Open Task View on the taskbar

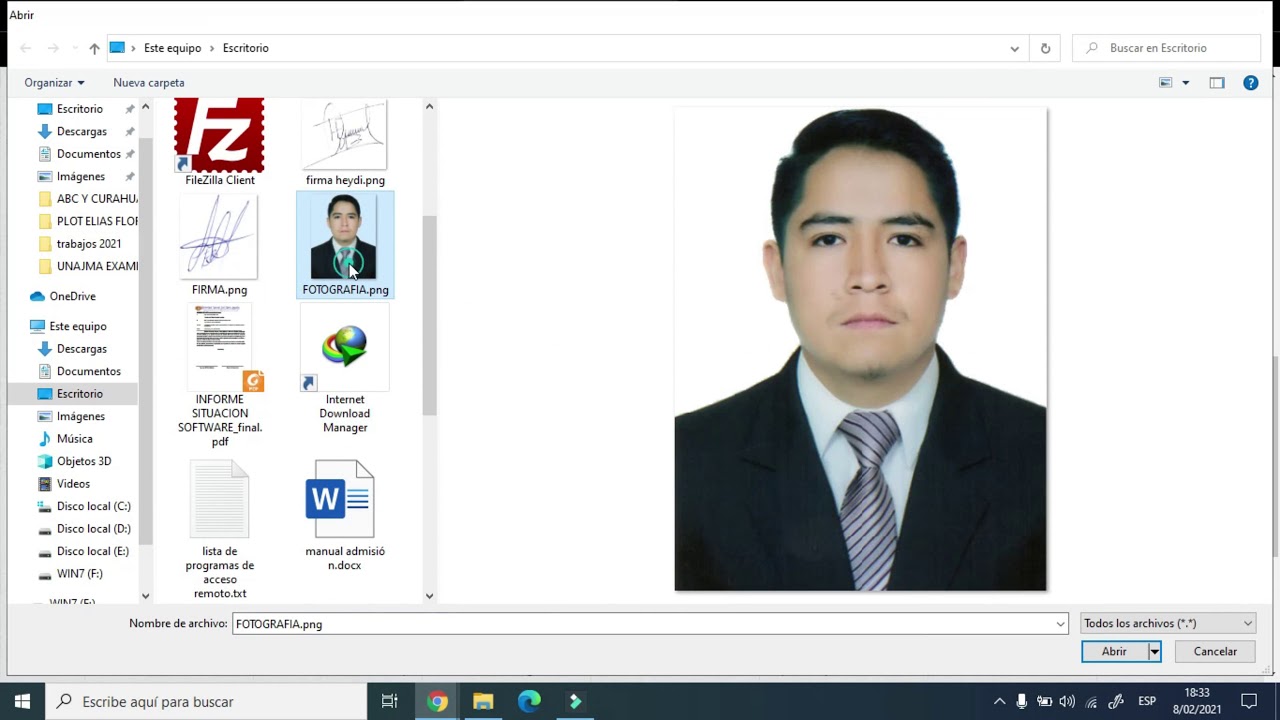tap(390, 701)
